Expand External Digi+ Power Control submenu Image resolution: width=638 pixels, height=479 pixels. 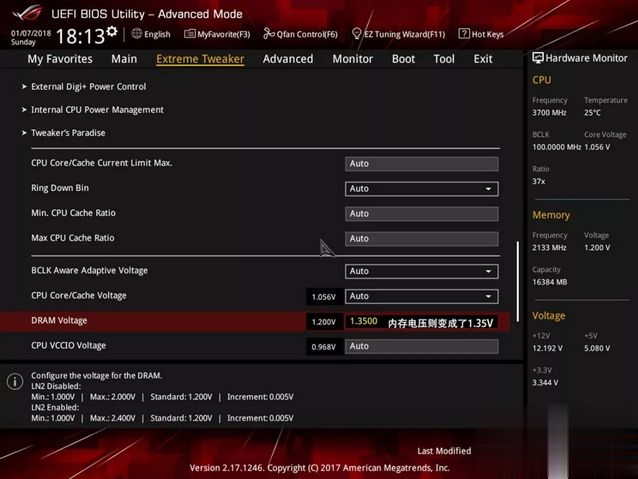[88, 87]
